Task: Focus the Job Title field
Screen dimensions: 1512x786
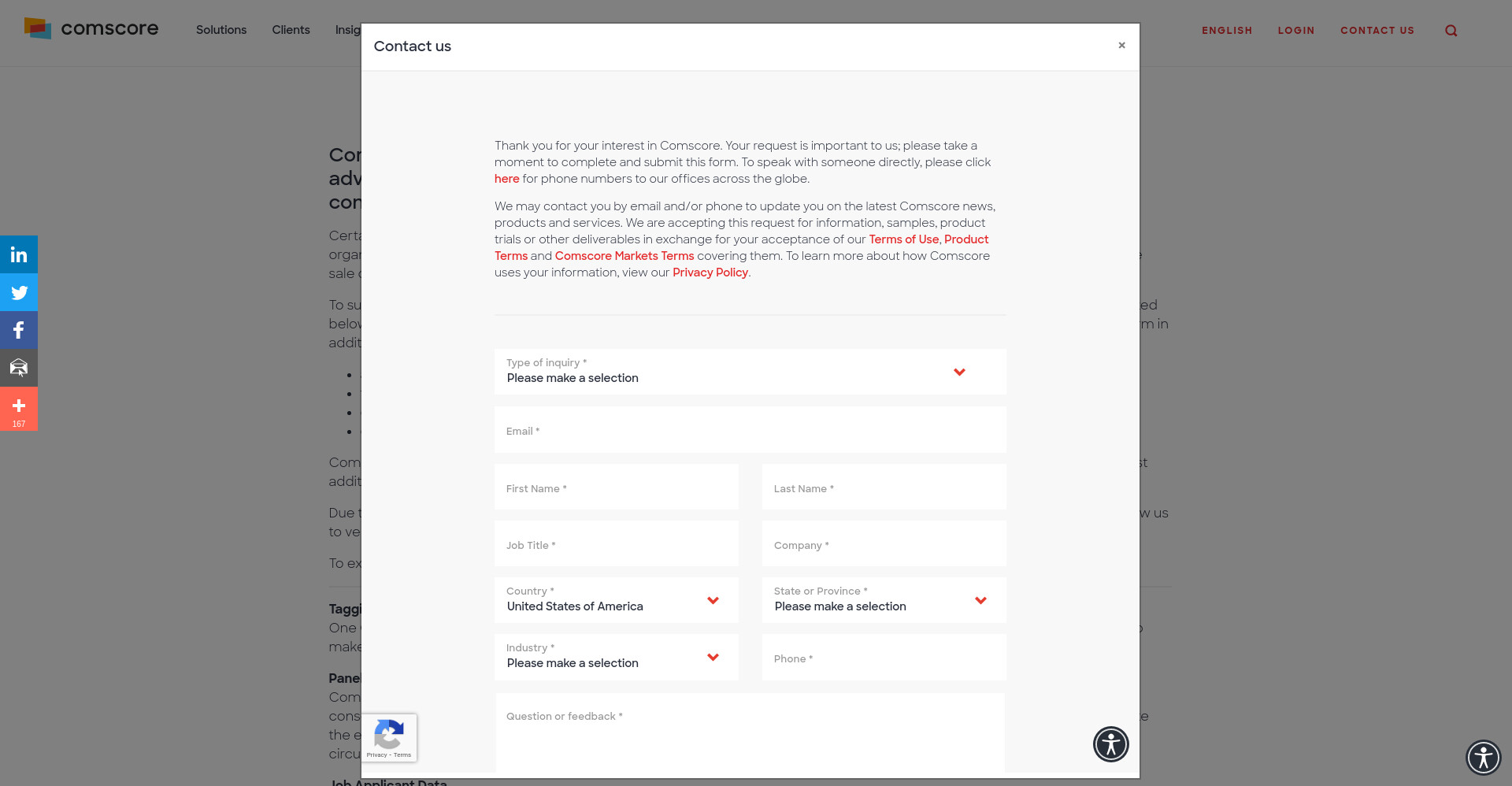Action: click(616, 543)
